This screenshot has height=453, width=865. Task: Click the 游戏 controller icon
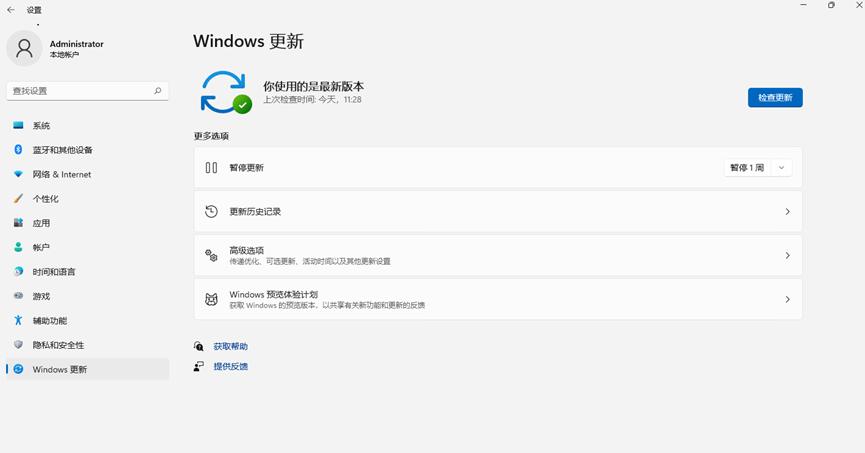point(18,296)
